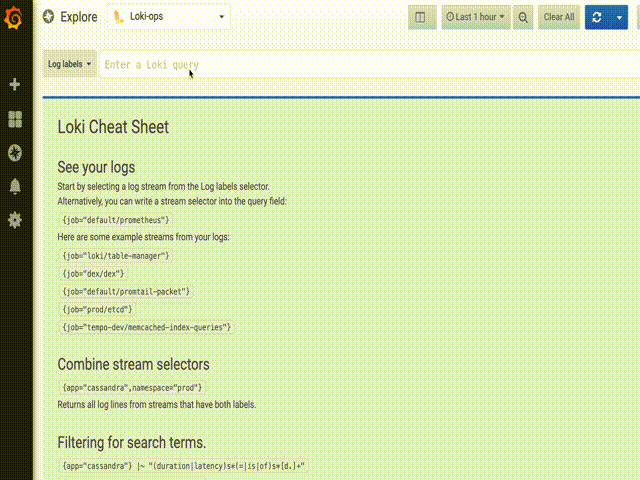
Task: Click the split view pane button
Action: (x=422, y=17)
